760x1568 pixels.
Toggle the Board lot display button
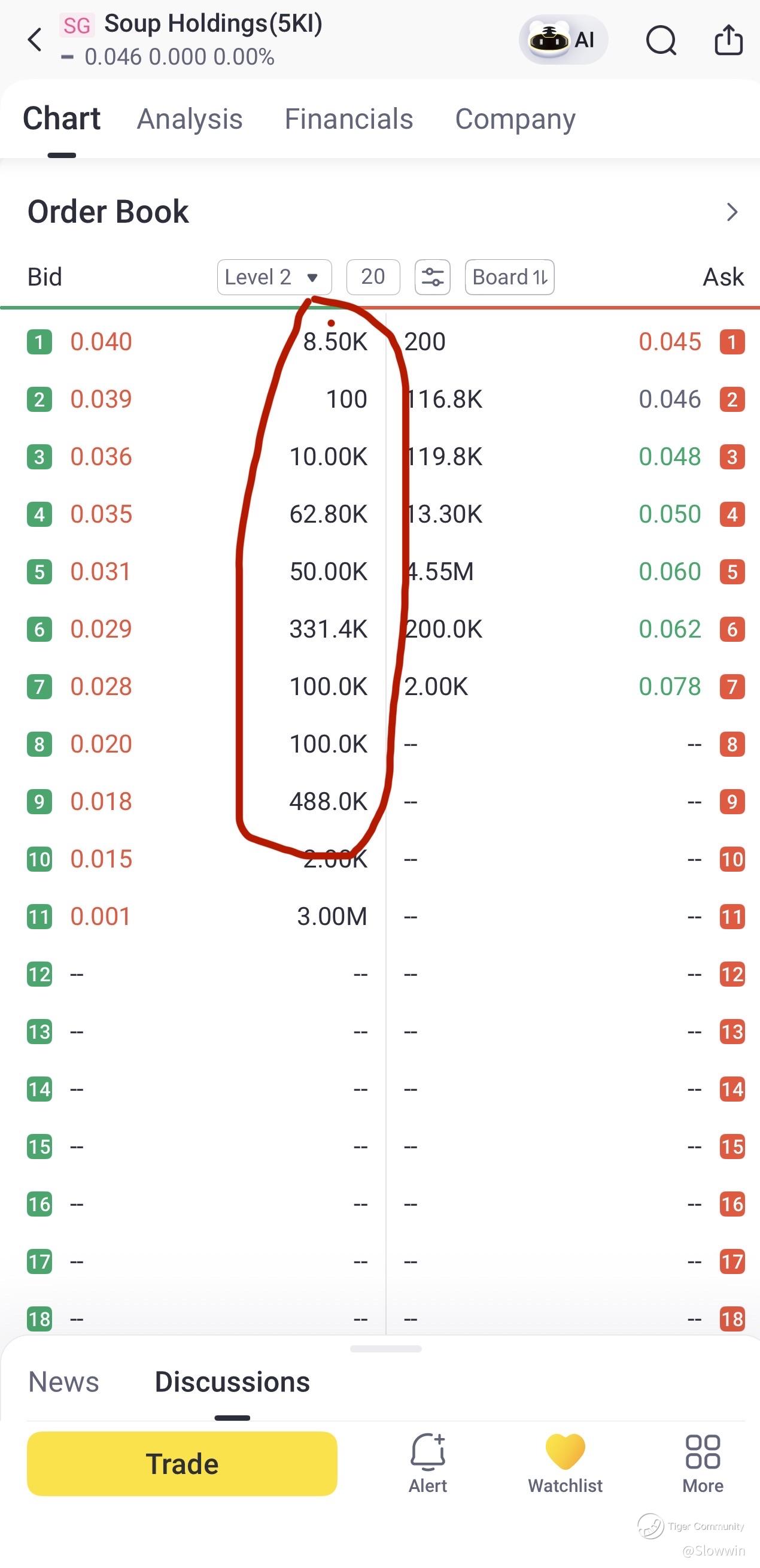point(509,277)
